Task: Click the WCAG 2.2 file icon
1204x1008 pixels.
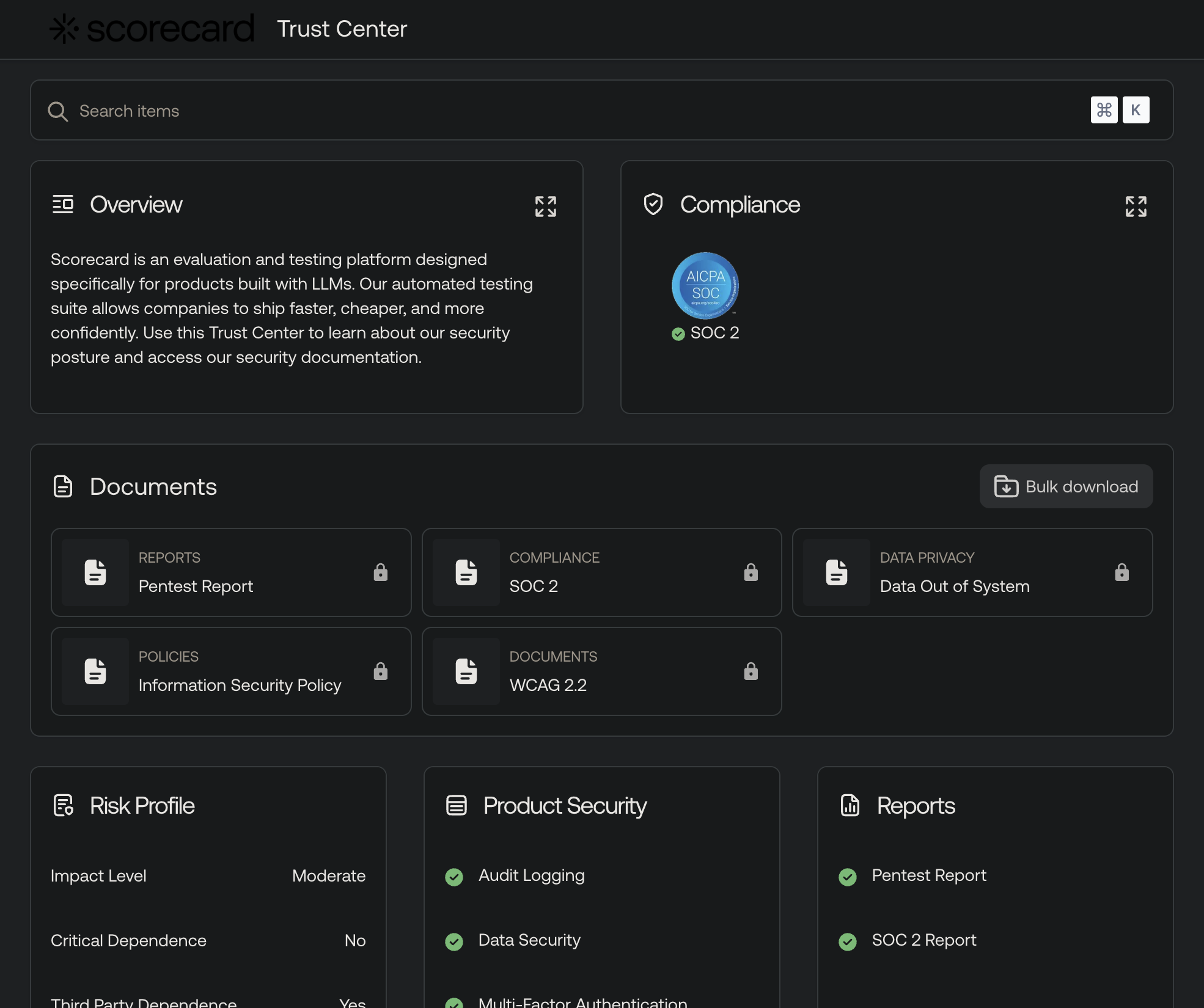Action: tap(466, 671)
